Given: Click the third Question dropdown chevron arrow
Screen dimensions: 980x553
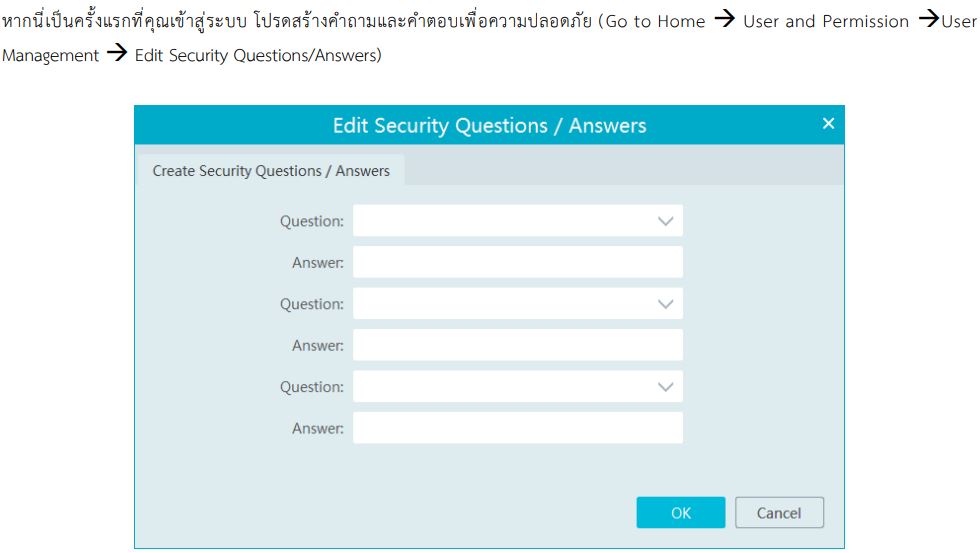Looking at the screenshot, I should (x=666, y=387).
